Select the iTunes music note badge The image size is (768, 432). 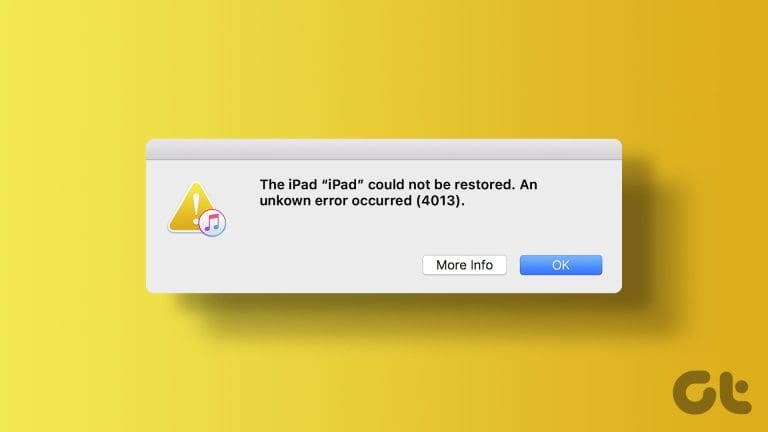point(212,223)
